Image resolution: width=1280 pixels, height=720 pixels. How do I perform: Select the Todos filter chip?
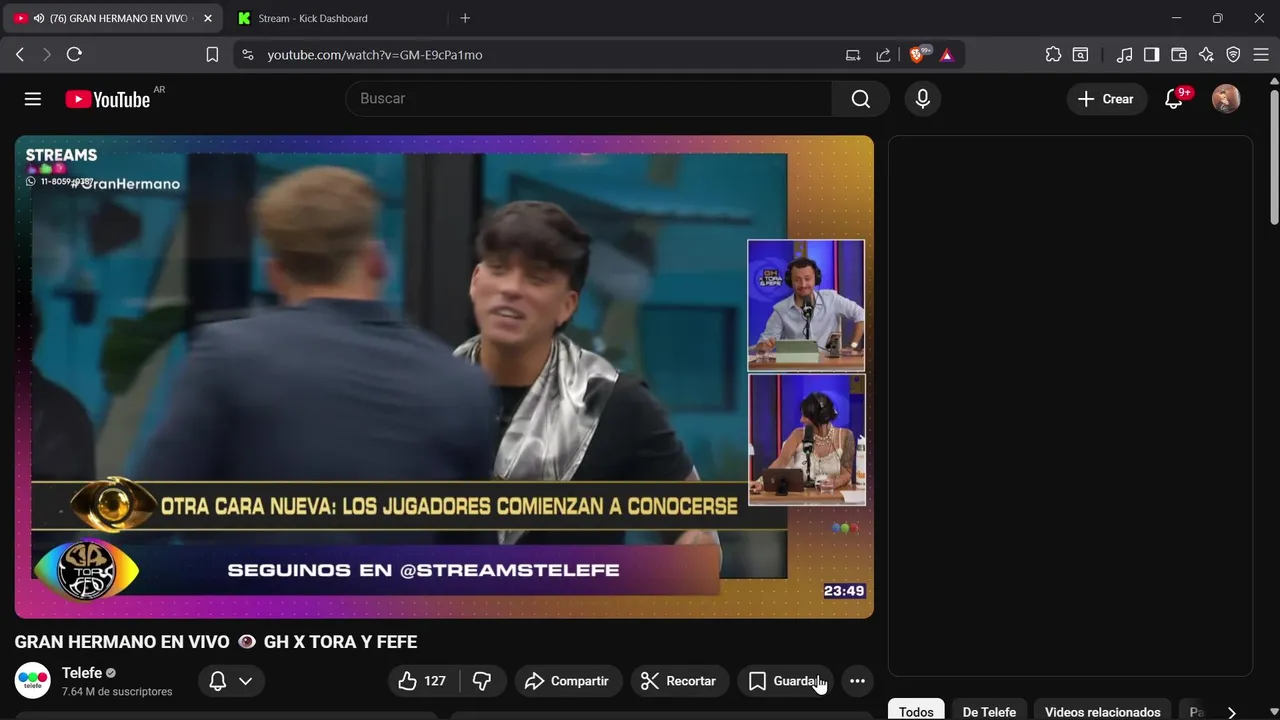[x=916, y=710]
